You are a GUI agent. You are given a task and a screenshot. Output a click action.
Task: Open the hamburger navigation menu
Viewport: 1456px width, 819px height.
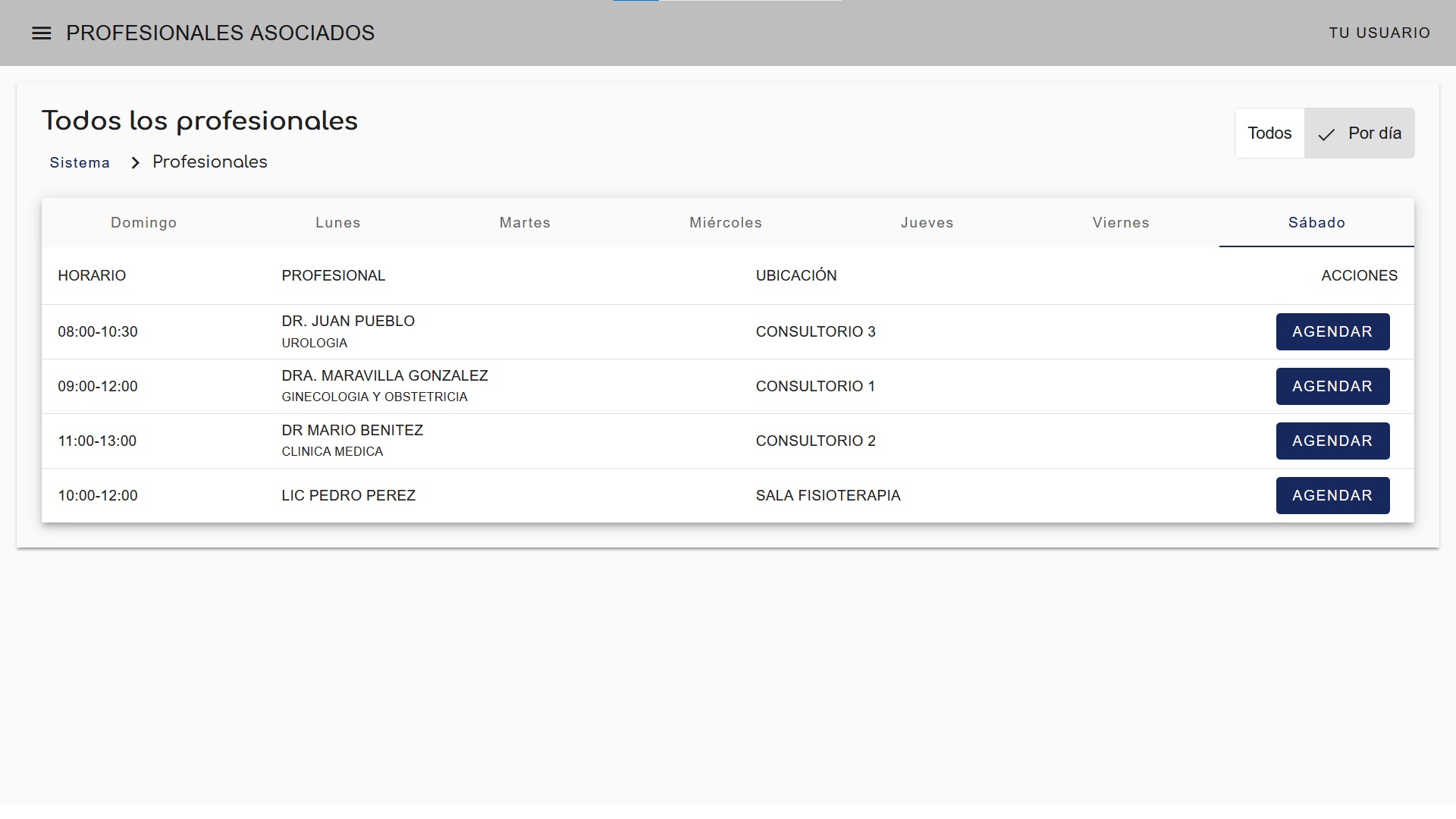tap(41, 33)
